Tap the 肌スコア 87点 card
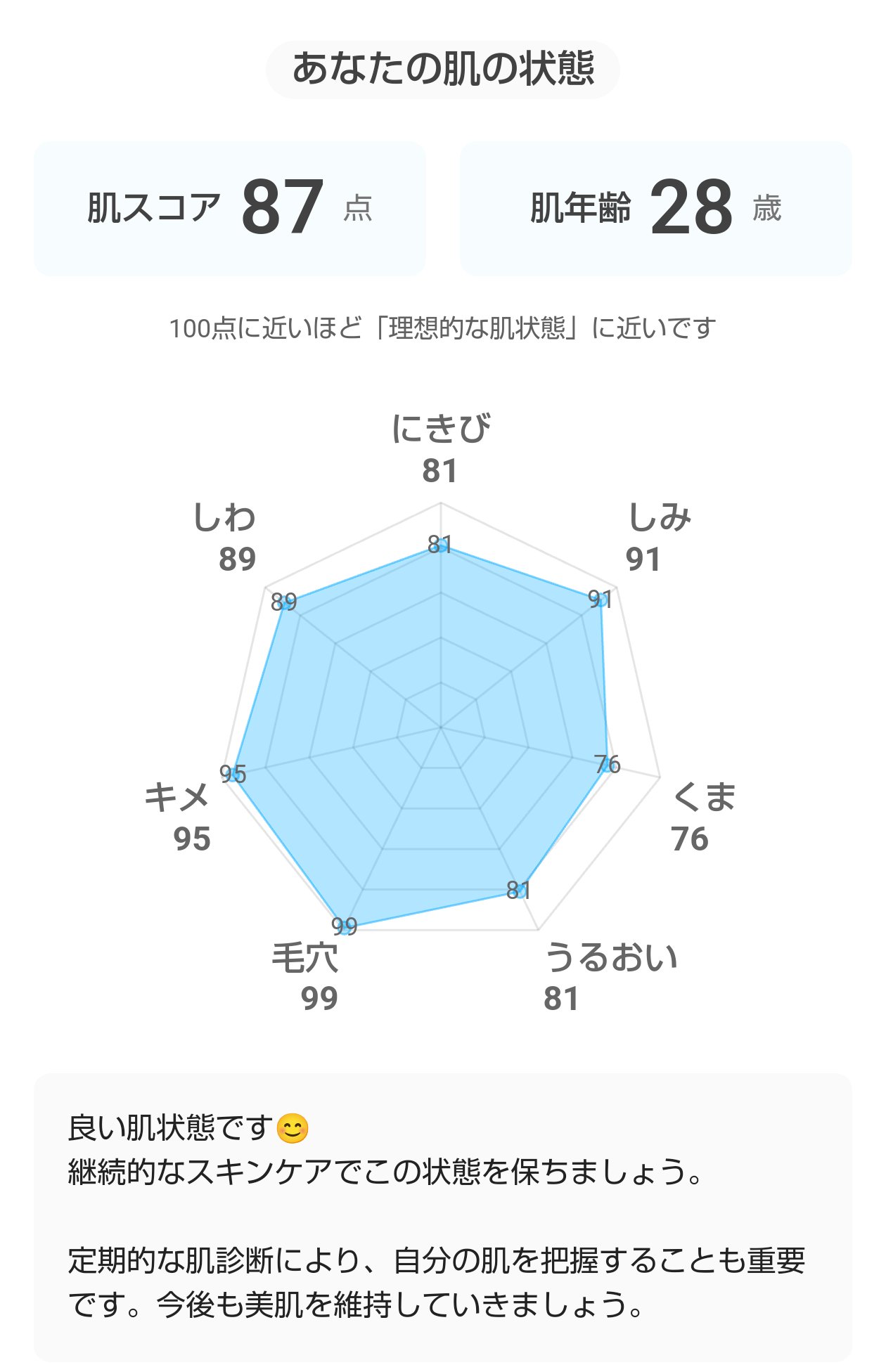The width and height of the screenshot is (886, 1372). [x=230, y=209]
